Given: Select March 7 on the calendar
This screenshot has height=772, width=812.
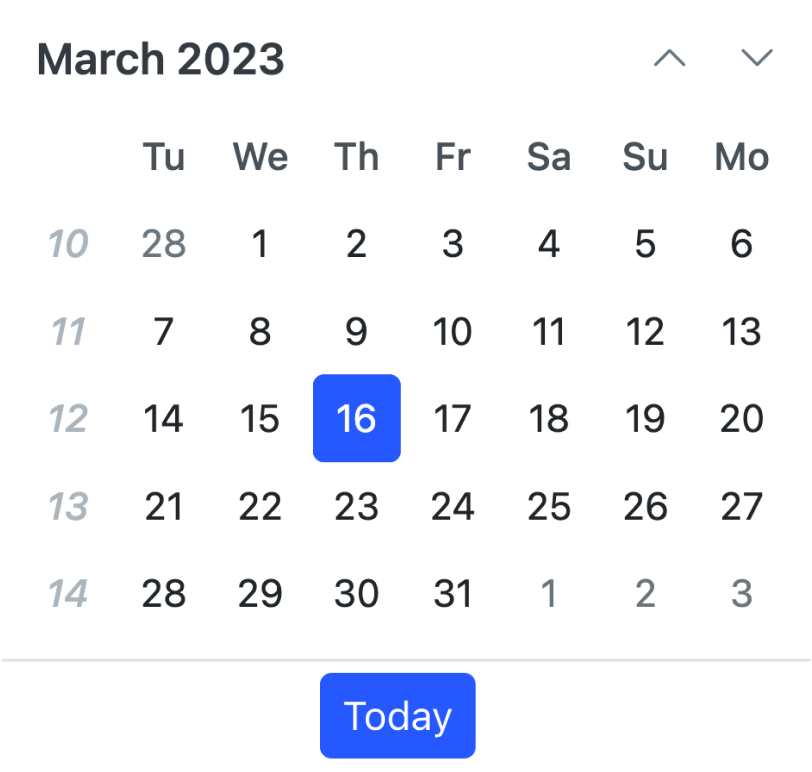Looking at the screenshot, I should click(x=163, y=331).
